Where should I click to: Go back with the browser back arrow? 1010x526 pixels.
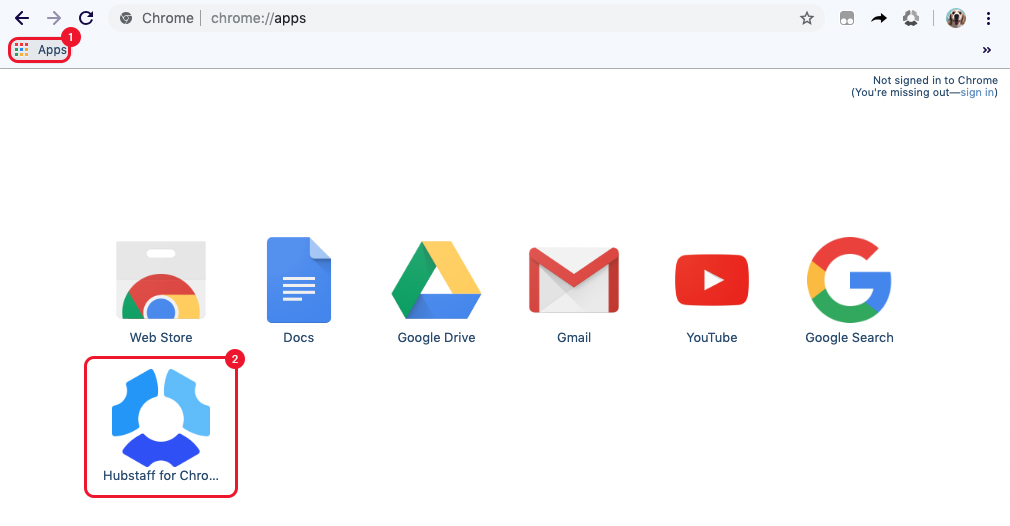[x=22, y=18]
